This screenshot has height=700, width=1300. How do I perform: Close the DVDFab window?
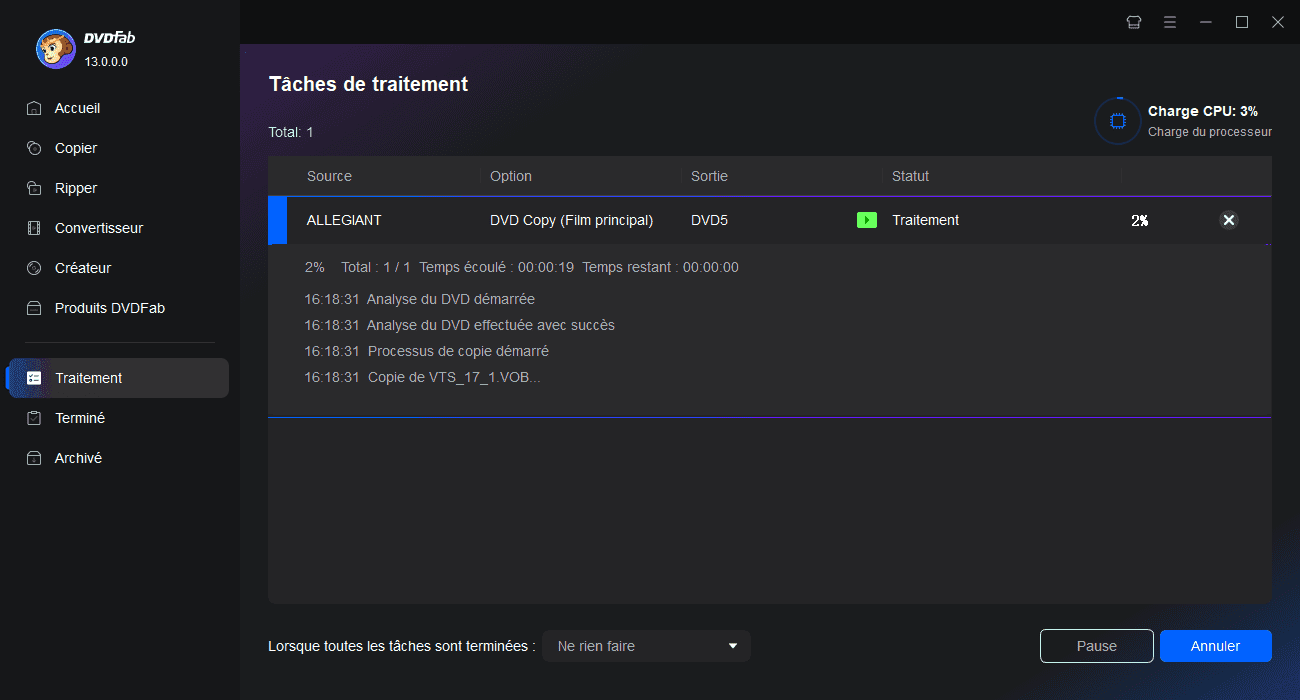click(x=1278, y=22)
